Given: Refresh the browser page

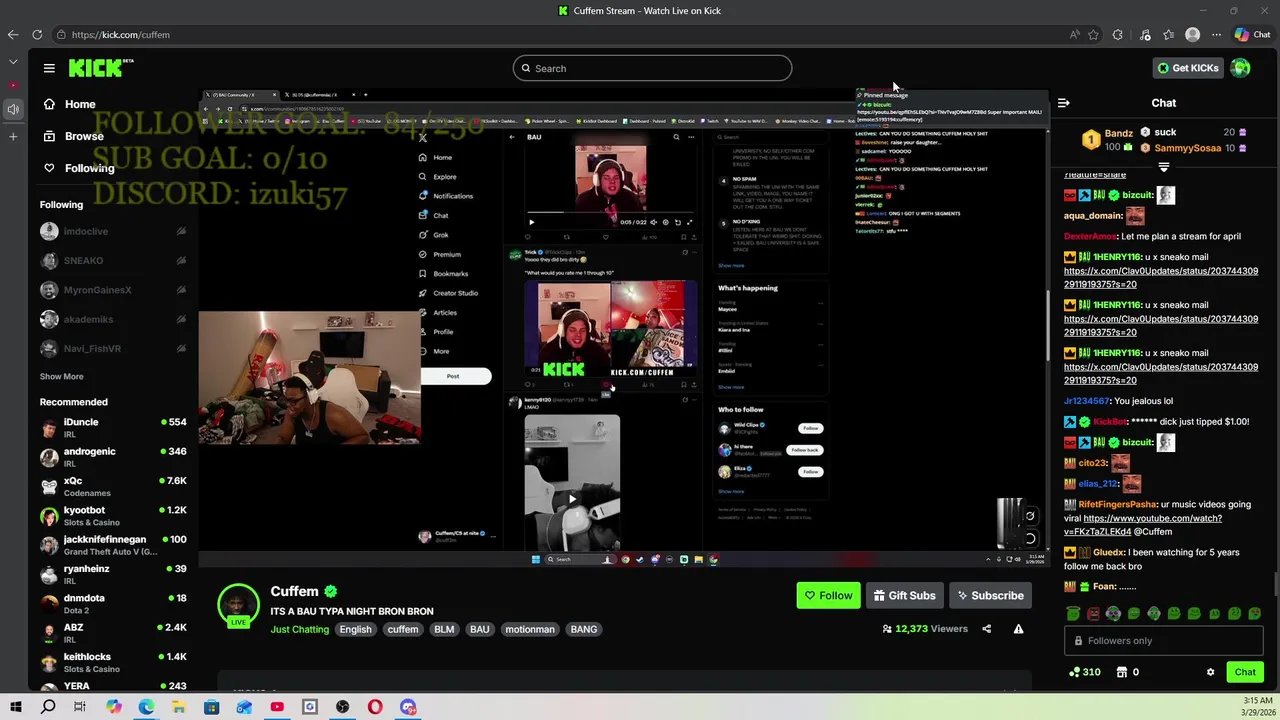Looking at the screenshot, I should pos(37,34).
